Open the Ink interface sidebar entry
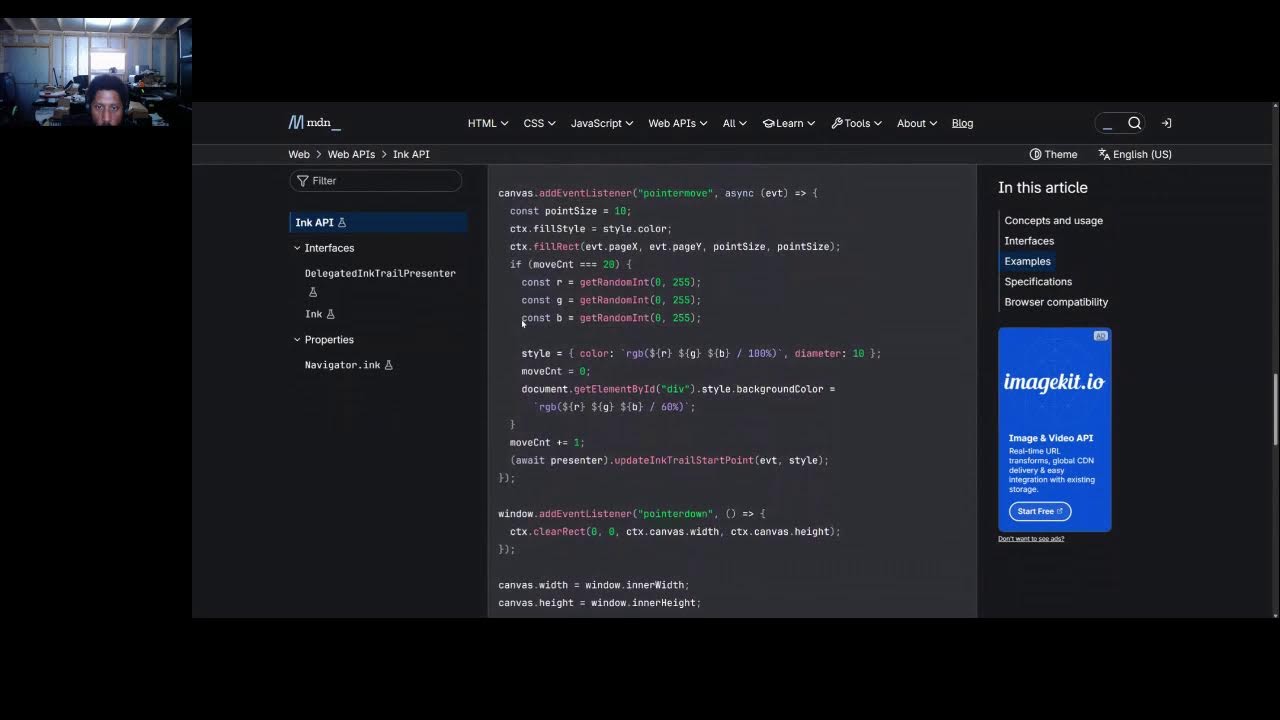Image resolution: width=1280 pixels, height=720 pixels. [x=313, y=314]
